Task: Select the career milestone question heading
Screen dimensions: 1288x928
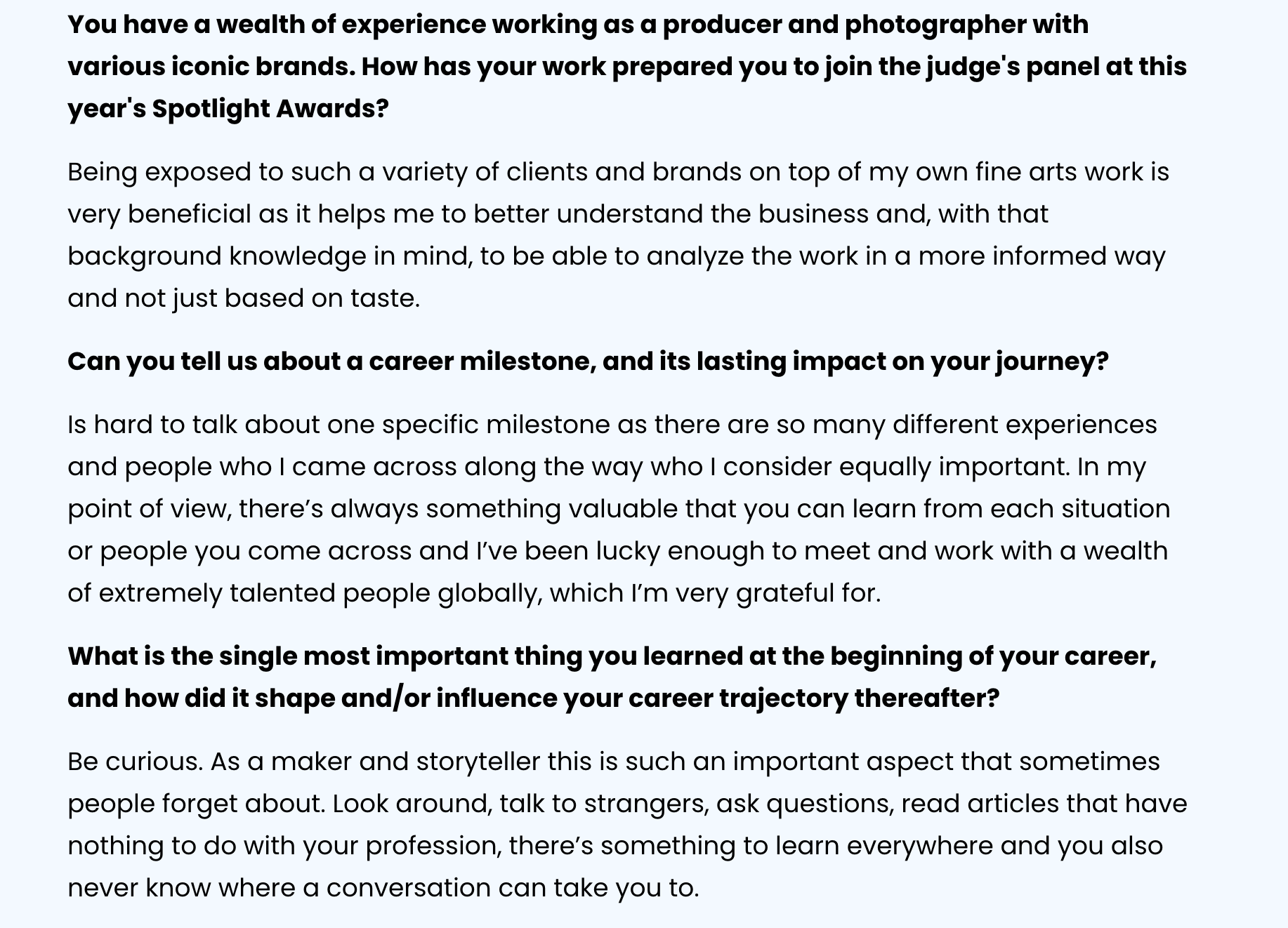Action: [587, 362]
